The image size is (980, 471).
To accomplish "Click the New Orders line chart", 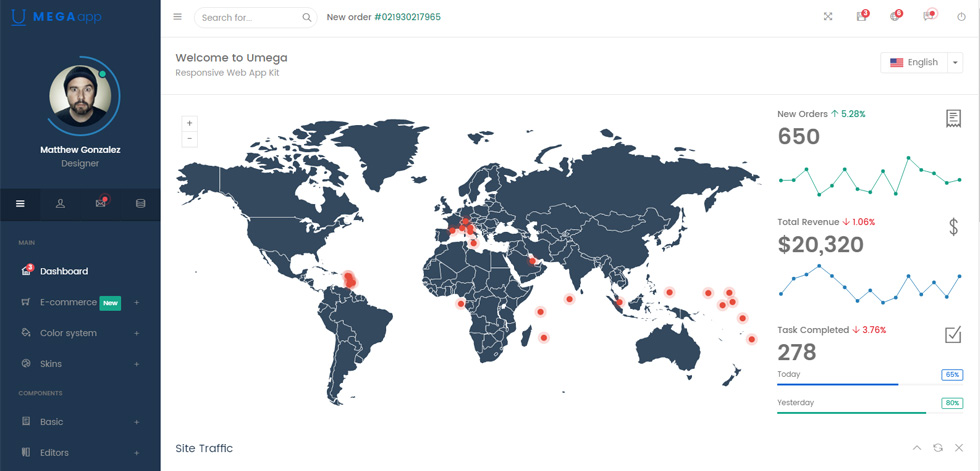I will coord(870,177).
